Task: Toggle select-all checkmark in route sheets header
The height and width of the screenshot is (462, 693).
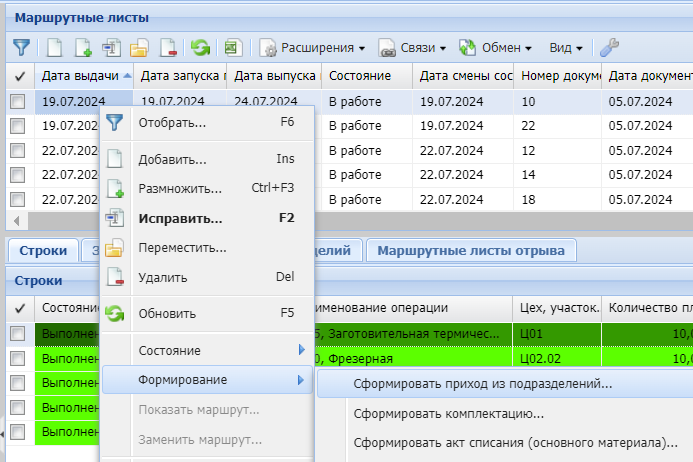Action: 19,76
